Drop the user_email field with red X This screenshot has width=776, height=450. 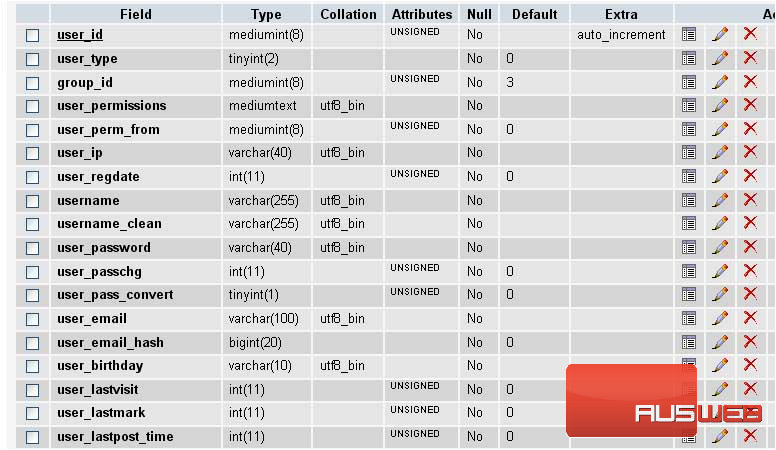click(750, 318)
